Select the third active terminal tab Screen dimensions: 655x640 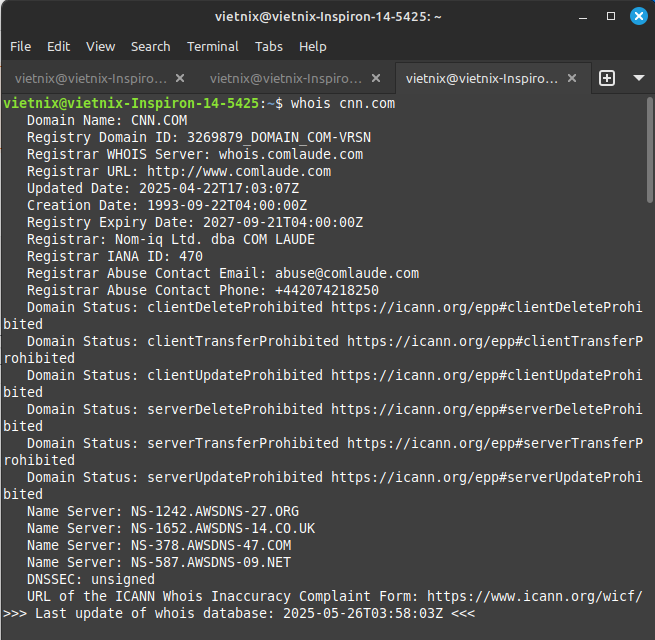click(x=482, y=78)
